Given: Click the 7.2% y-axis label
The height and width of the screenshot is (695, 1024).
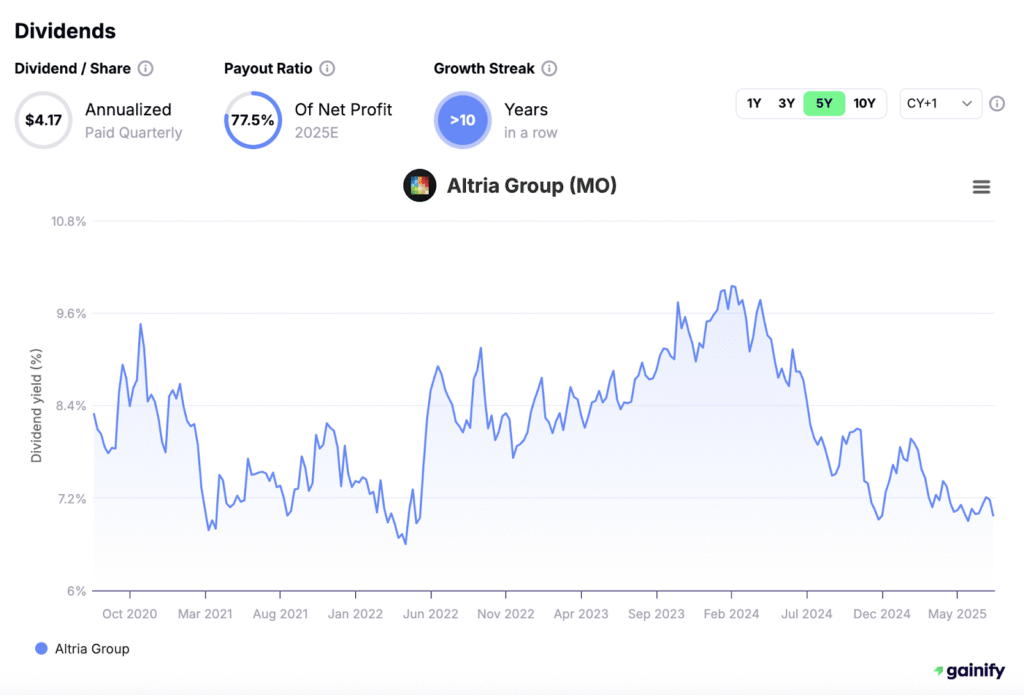Looking at the screenshot, I should [x=72, y=499].
